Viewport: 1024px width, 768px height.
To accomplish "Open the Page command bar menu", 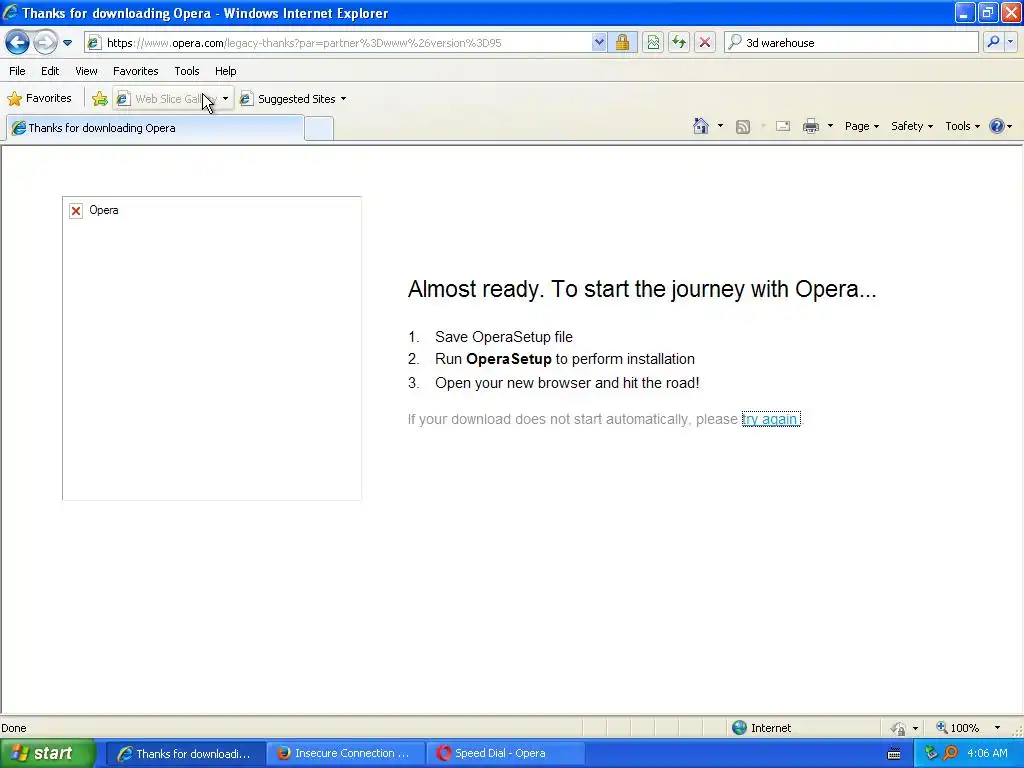I will (861, 126).
